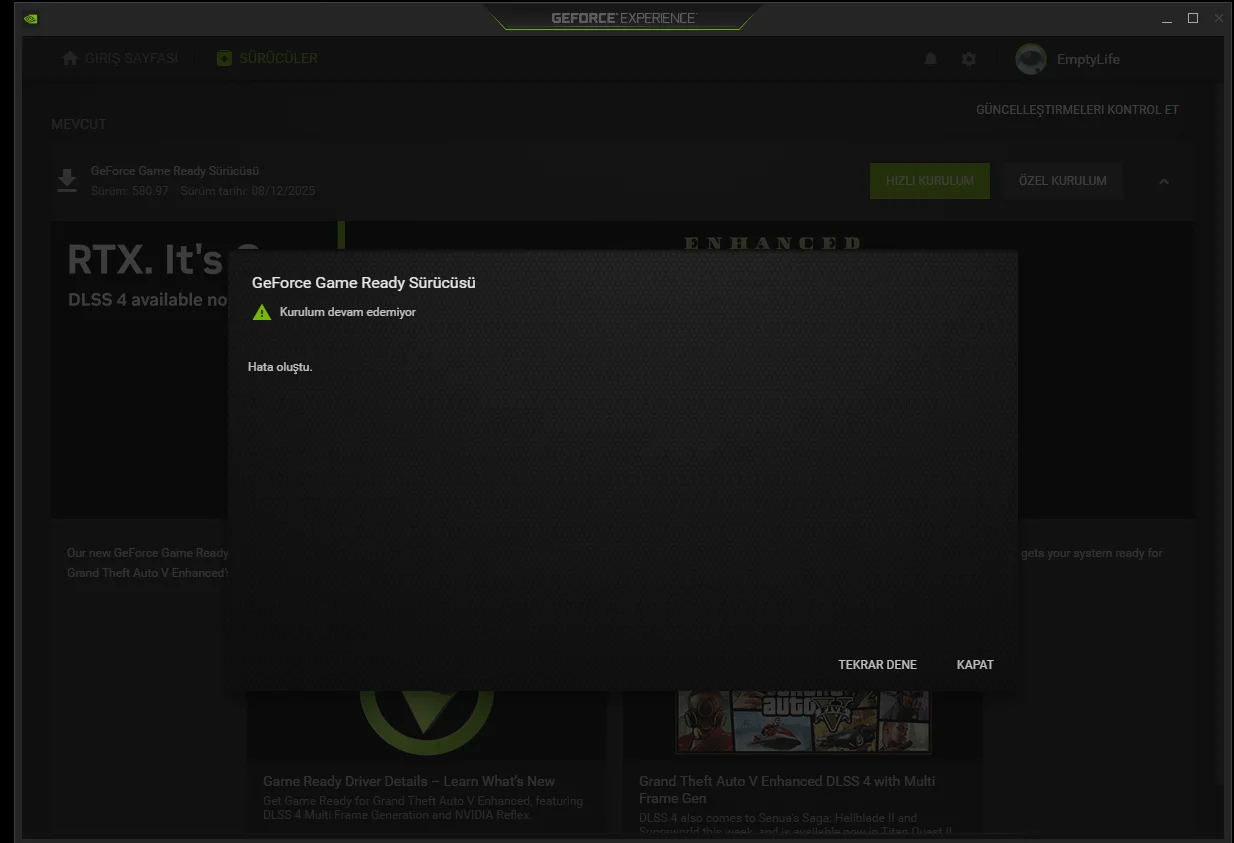Click 'Grand Theft Auto V Enhanced DLSS 4' article title
Screen dimensions: 1234x843
[787, 789]
